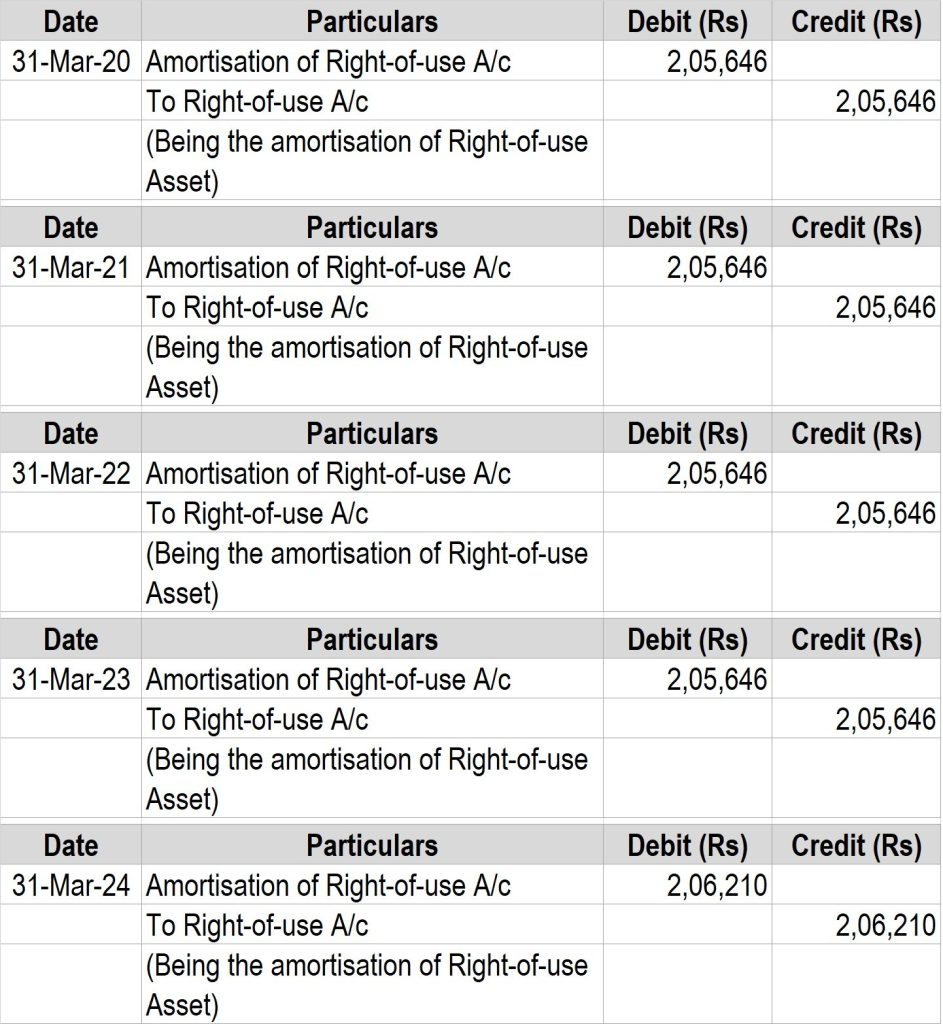Select the 31-Mar-24 Amortisation of Right-of-use A/c cell
Screen dimensions: 943x1024
tap(329, 886)
